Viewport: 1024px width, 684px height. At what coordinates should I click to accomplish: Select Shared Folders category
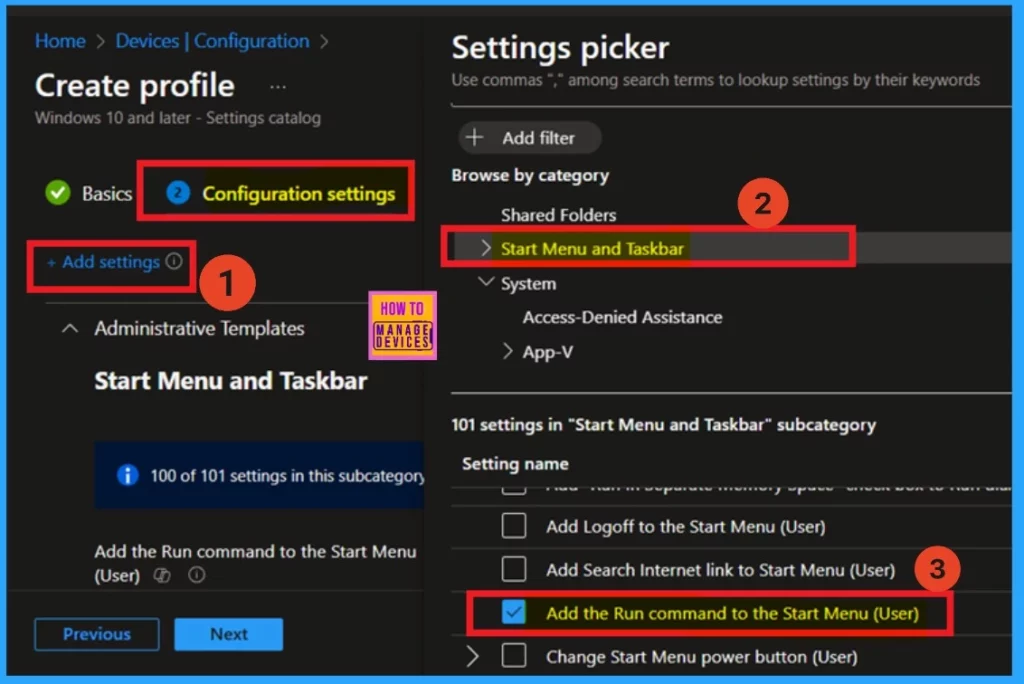coord(558,215)
